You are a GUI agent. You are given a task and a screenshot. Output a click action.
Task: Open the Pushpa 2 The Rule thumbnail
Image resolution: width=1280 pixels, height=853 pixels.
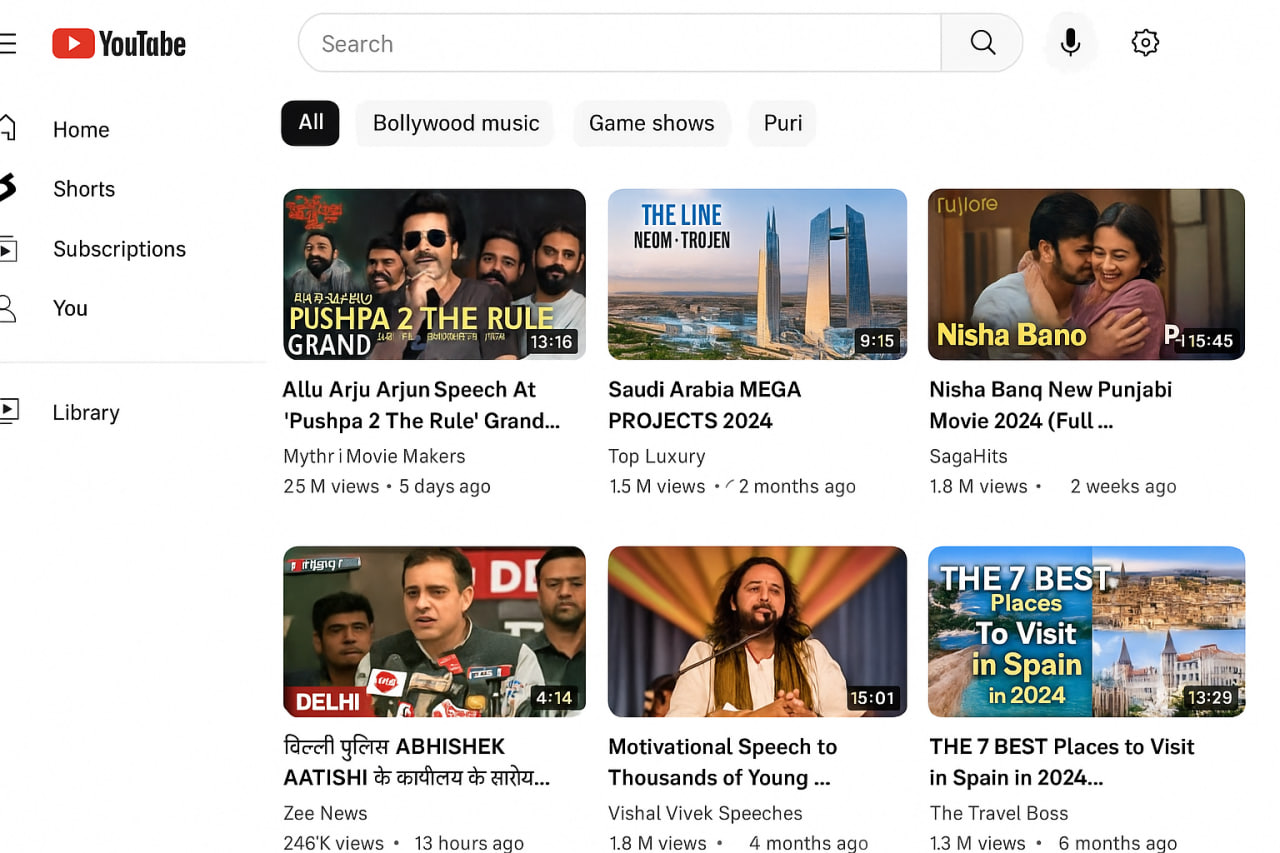pos(434,274)
